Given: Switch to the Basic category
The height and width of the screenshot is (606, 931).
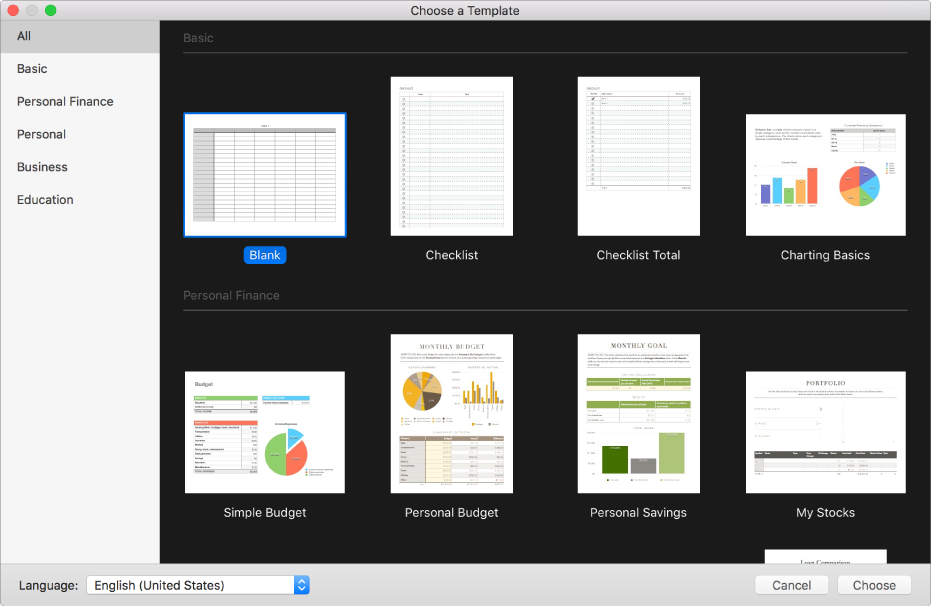Looking at the screenshot, I should tap(32, 69).
